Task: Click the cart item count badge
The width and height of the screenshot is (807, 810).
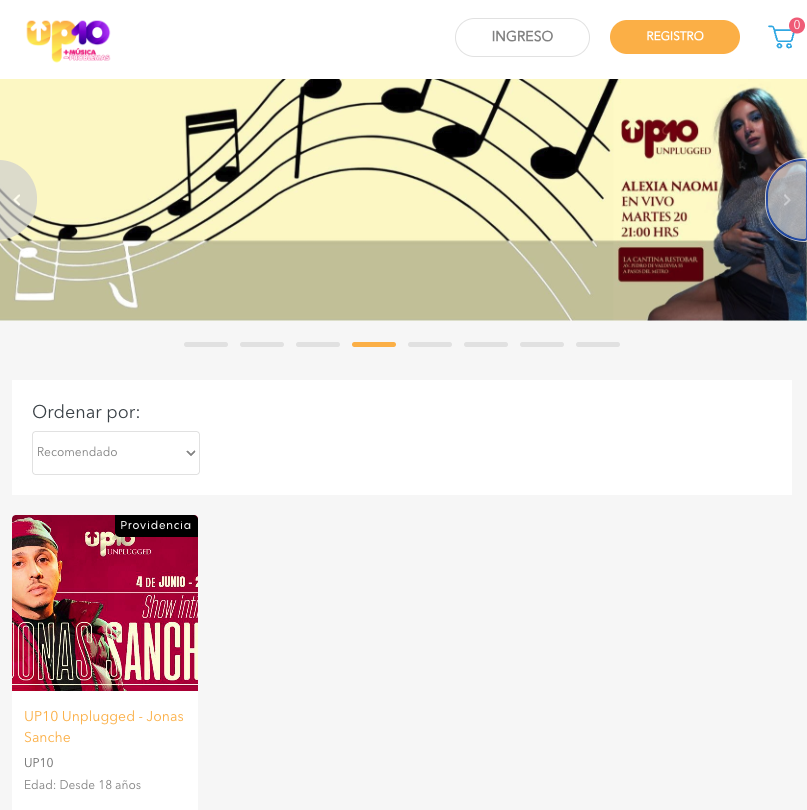Action: click(797, 25)
